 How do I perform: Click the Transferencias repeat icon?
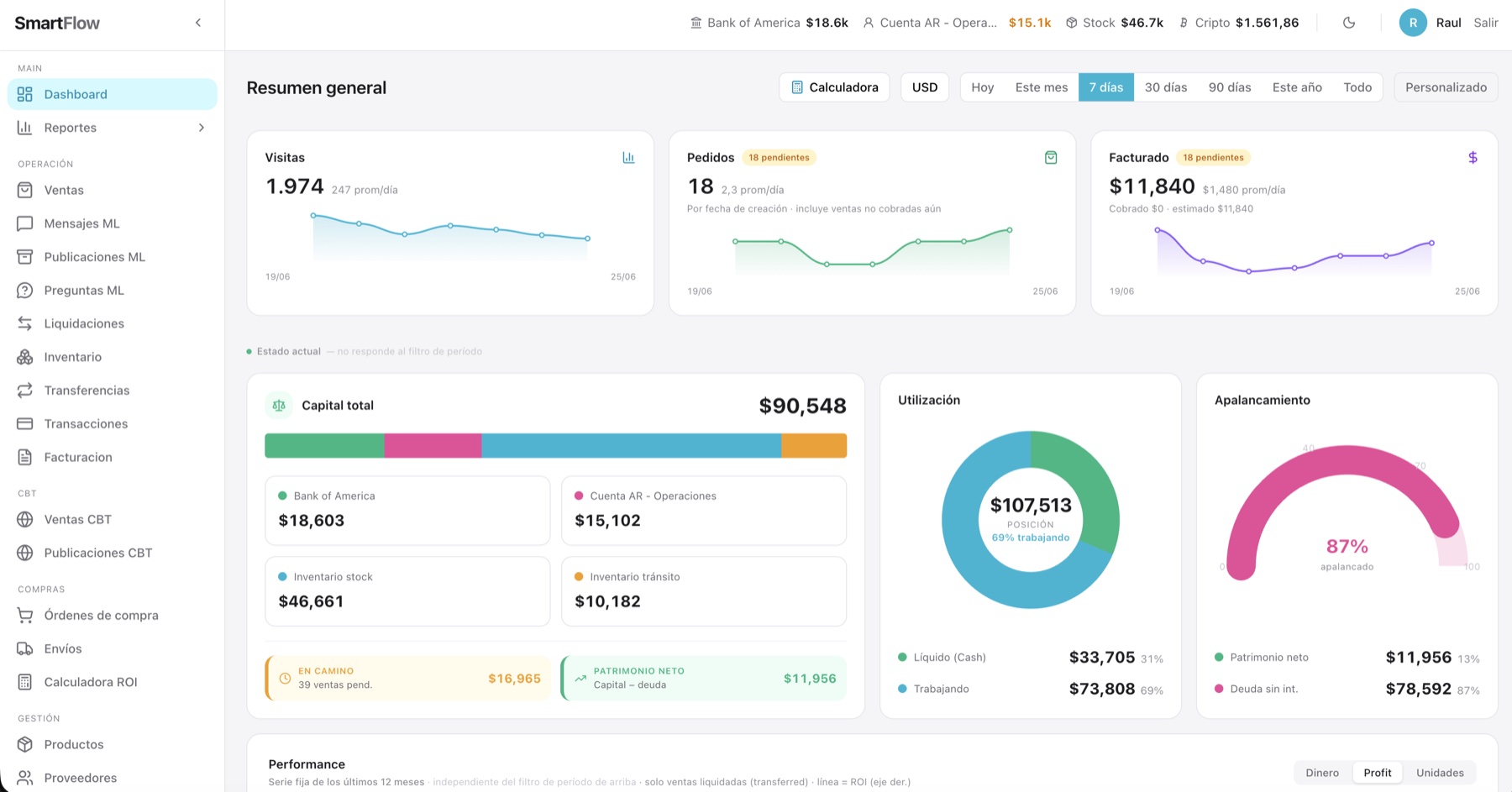(25, 391)
